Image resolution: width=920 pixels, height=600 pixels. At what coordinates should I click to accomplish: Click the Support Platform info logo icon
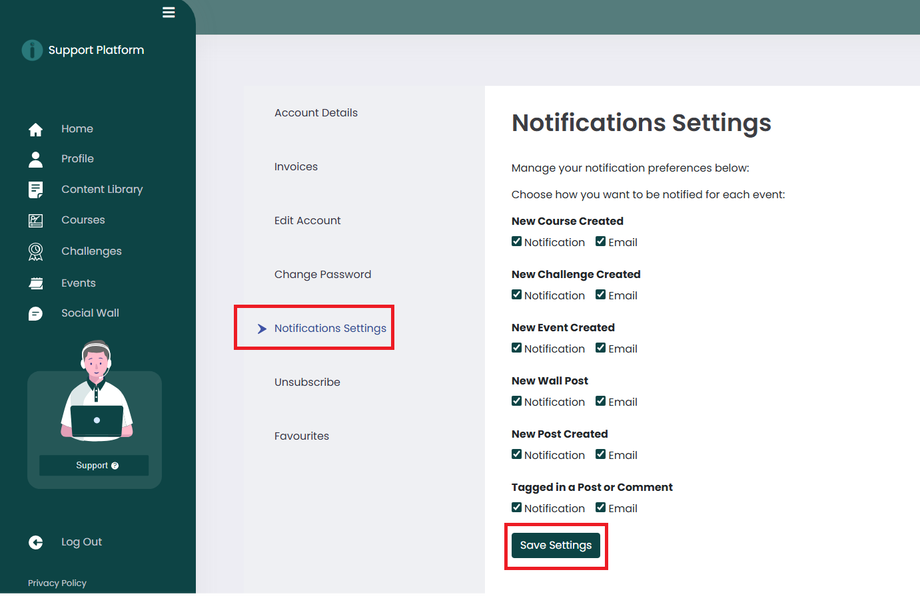[32, 50]
